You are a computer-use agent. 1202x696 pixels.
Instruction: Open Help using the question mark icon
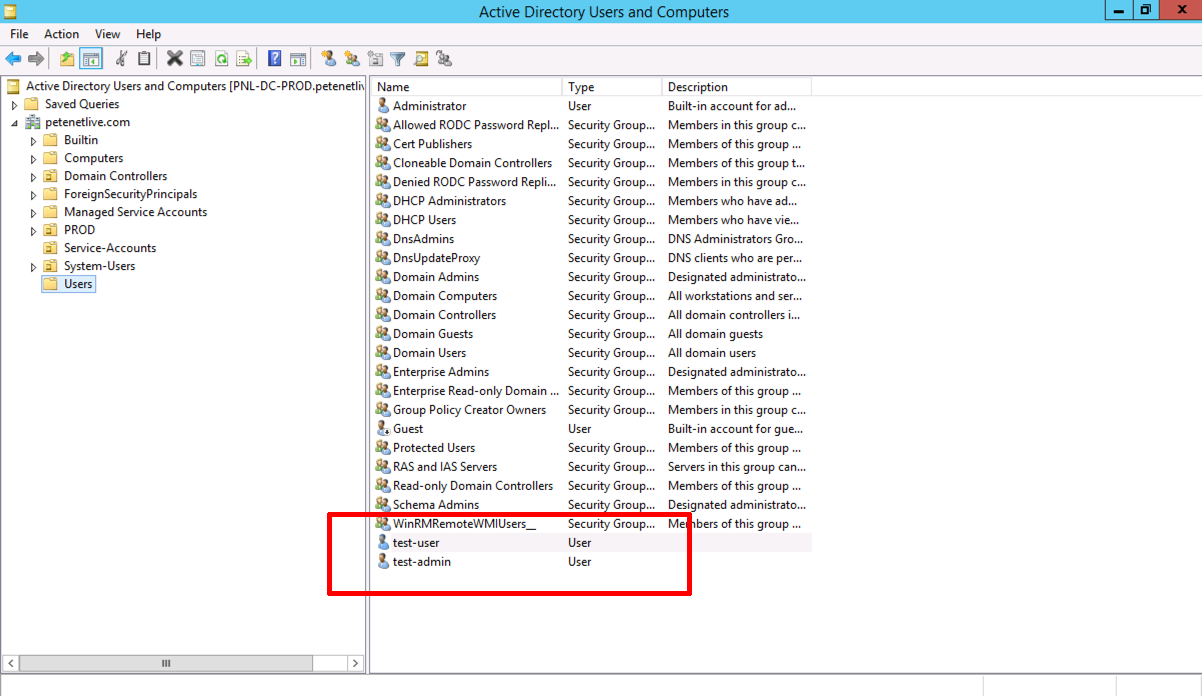pos(274,59)
